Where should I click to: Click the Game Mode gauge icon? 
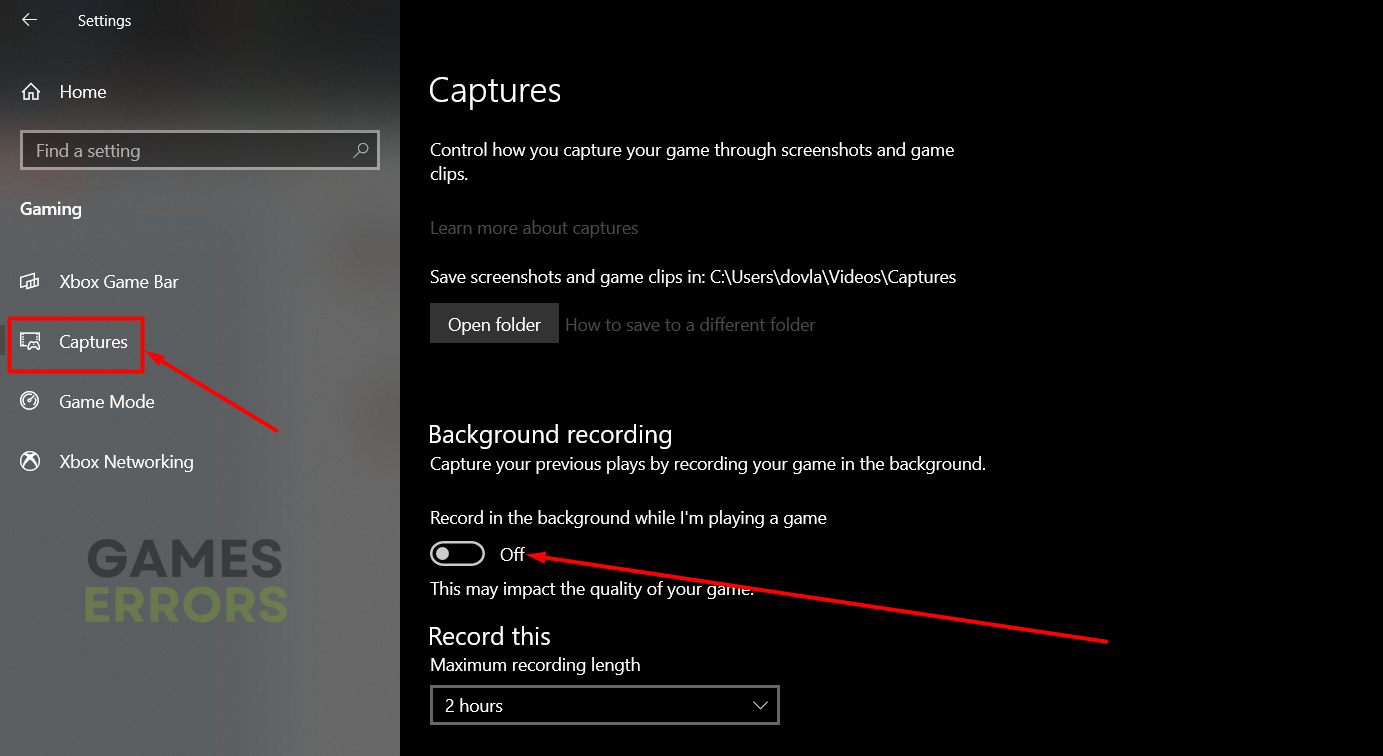tap(31, 402)
